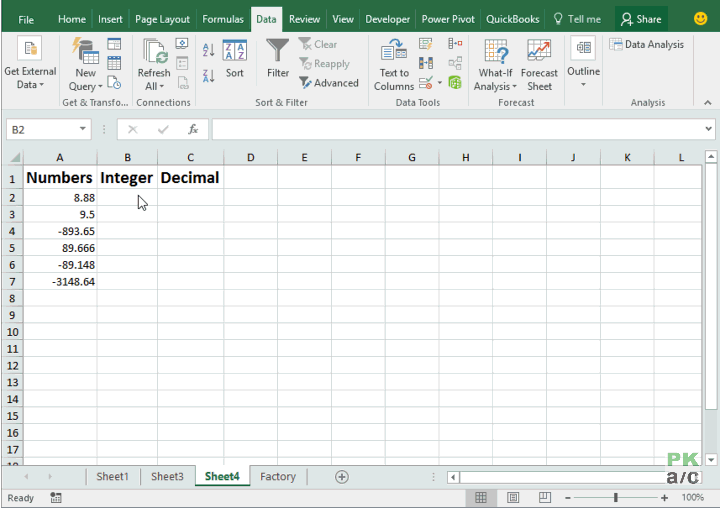This screenshot has width=720, height=508.
Task: Click the Zoom In plus button
Action: (664, 497)
